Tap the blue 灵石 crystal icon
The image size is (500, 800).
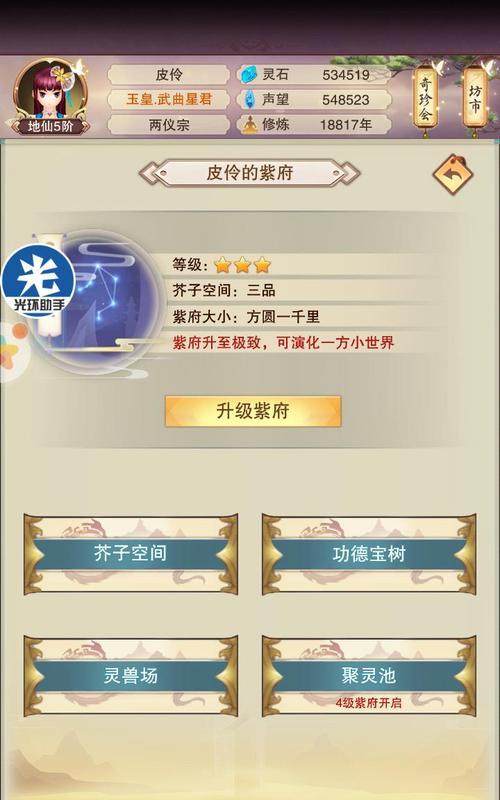click(249, 75)
